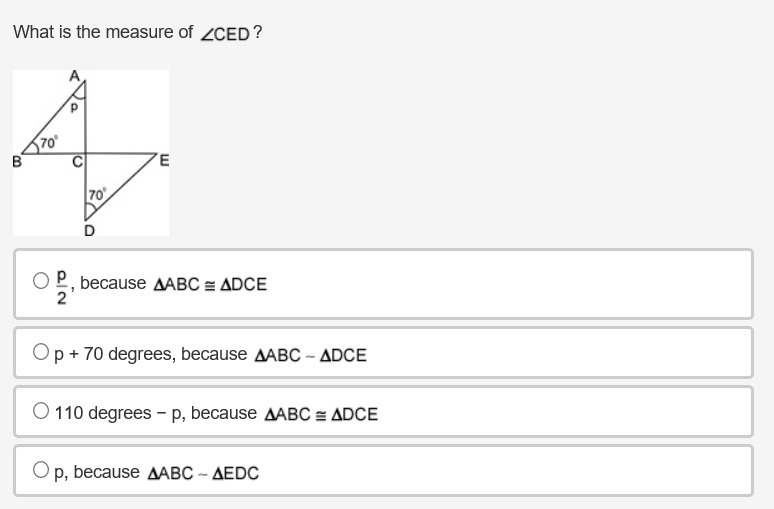Click 'ΔABC ~ ΔDCE' text in second option
This screenshot has height=509, width=774.
click(x=310, y=355)
